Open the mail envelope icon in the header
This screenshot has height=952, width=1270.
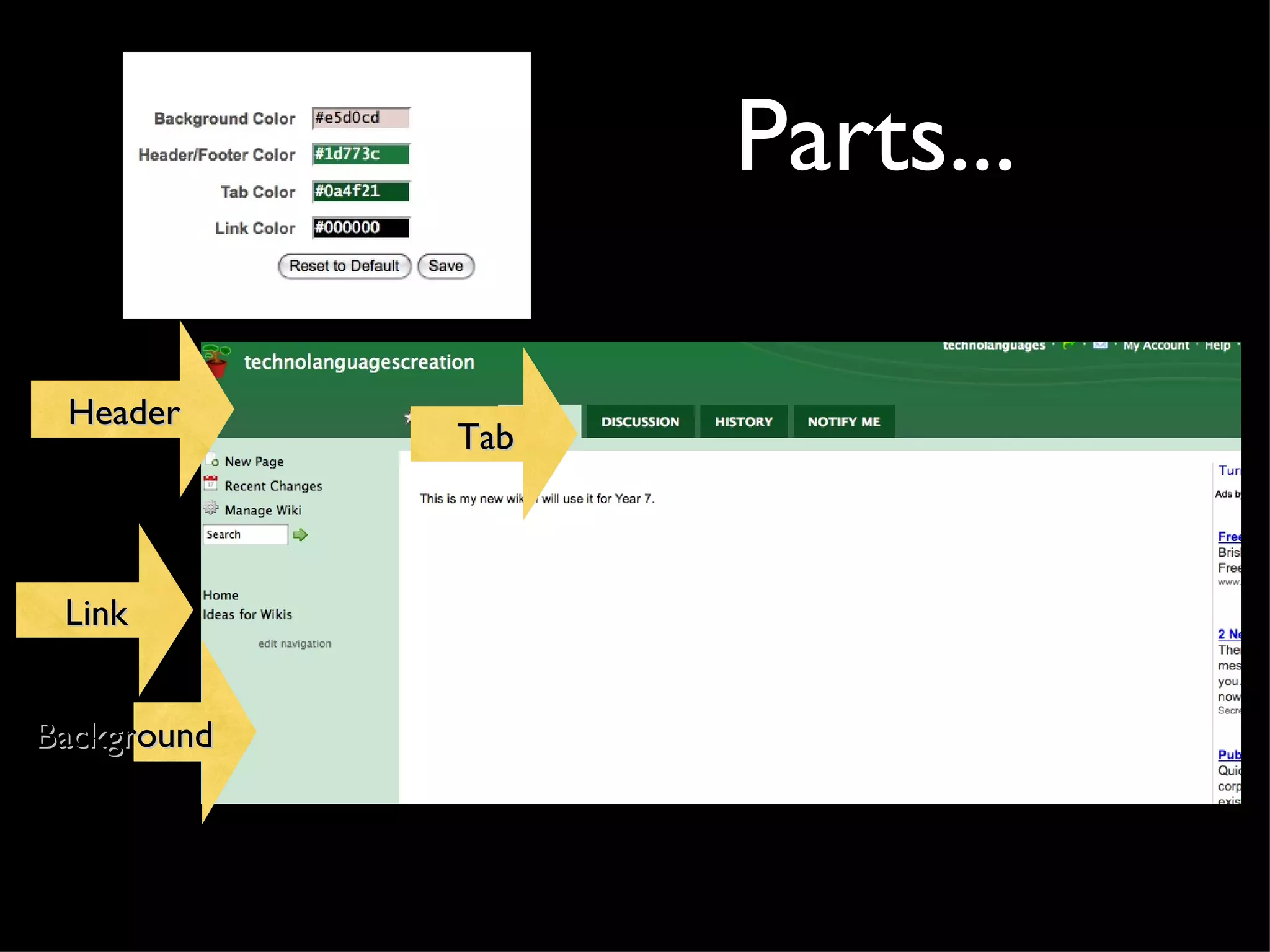[1100, 345]
